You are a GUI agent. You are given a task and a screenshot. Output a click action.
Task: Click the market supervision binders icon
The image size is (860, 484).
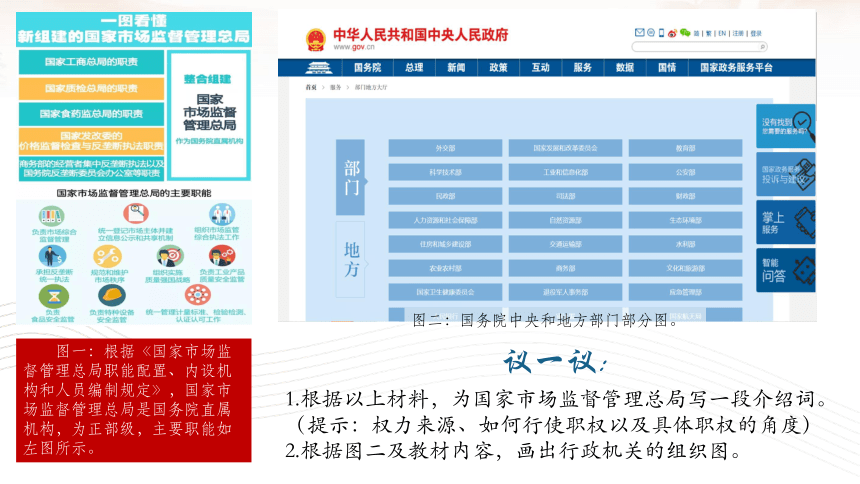[x=51, y=216]
